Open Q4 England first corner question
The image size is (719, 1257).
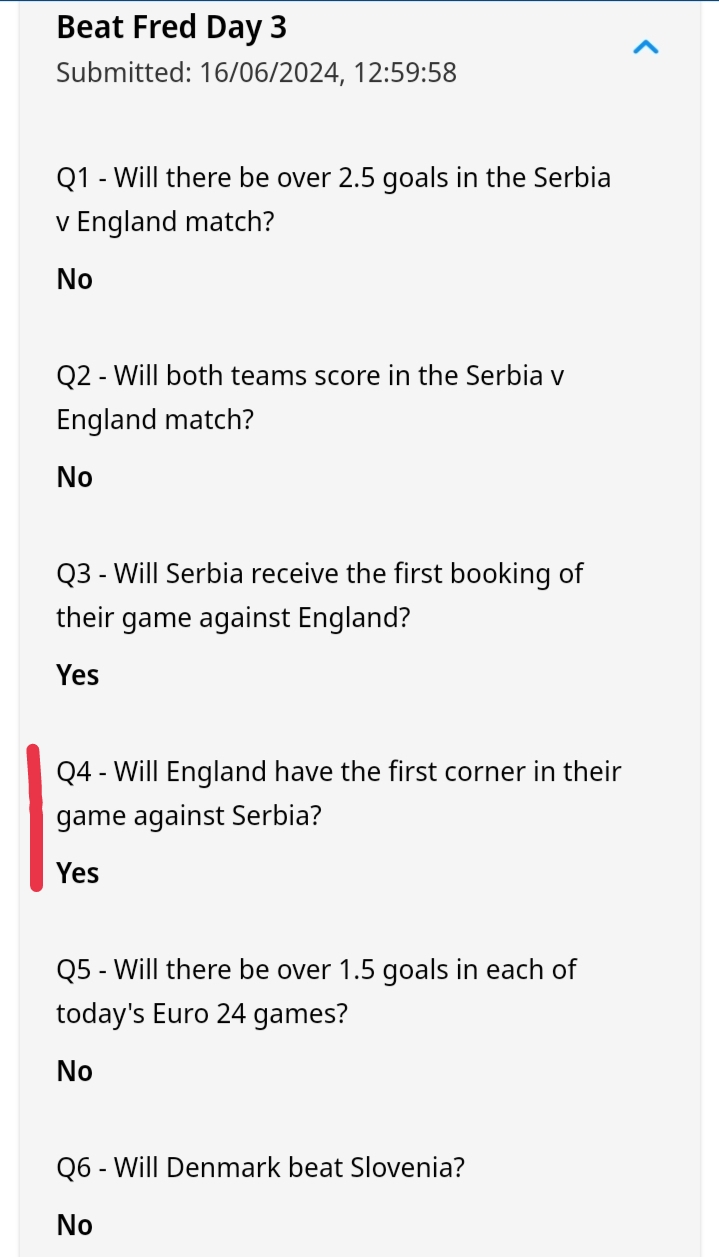(x=338, y=793)
